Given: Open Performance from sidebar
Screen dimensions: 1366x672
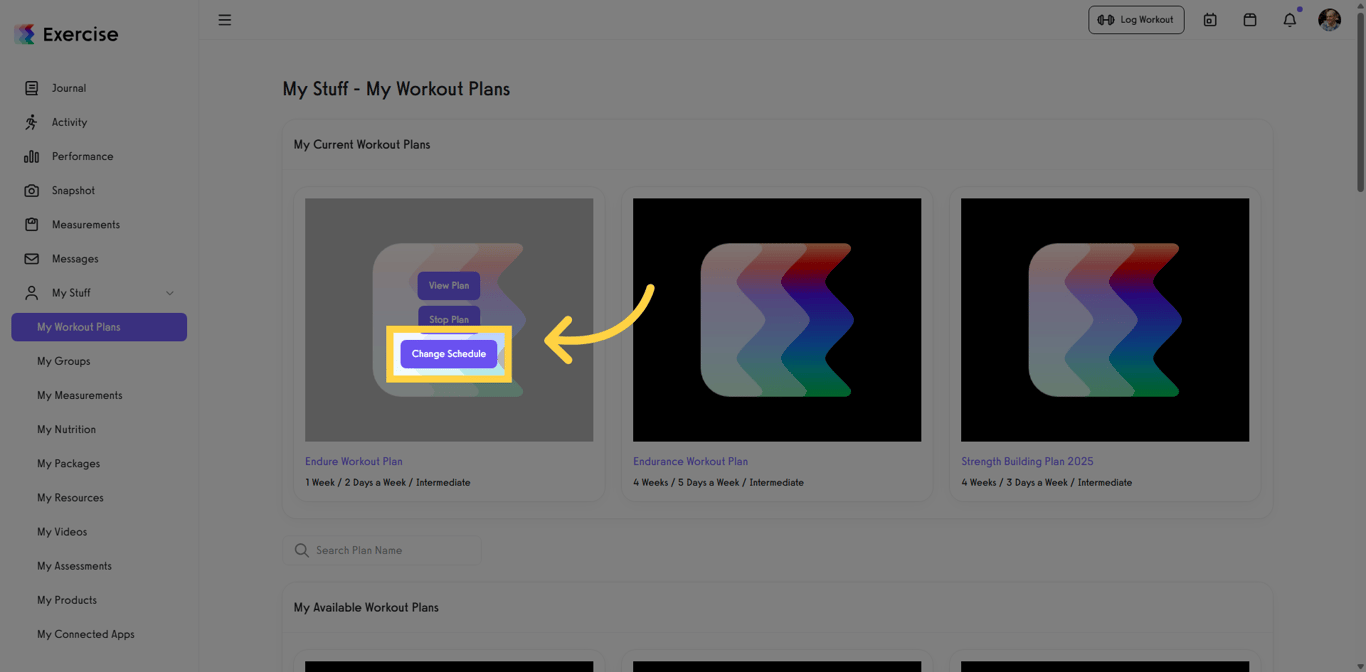Looking at the screenshot, I should point(82,156).
